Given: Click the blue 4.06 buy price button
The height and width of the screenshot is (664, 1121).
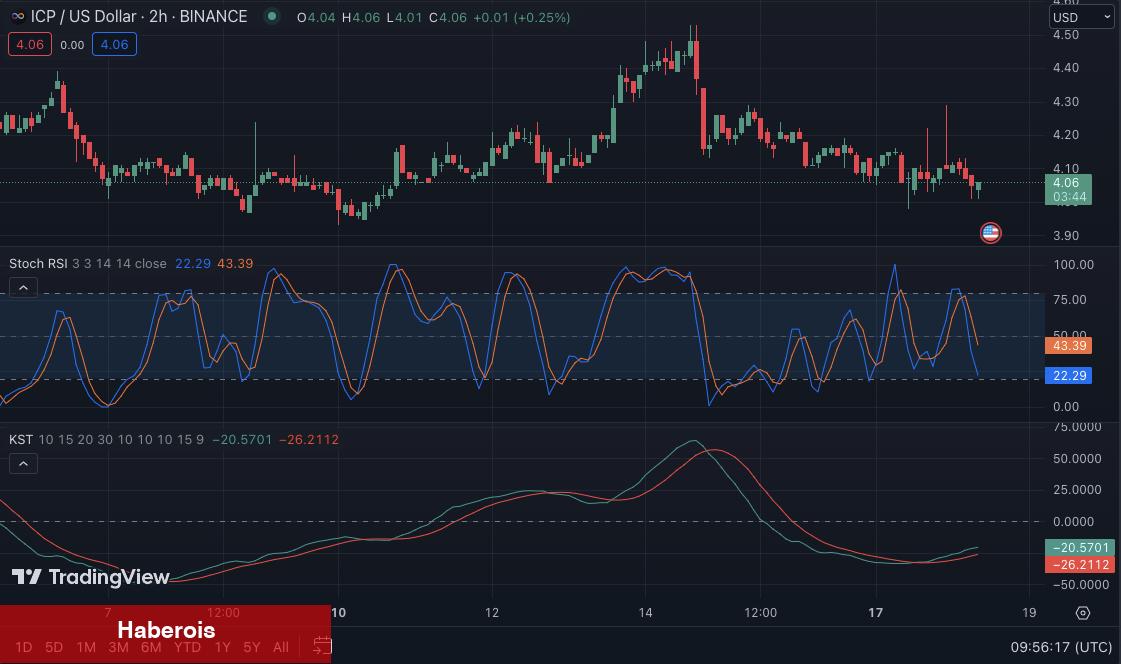Looking at the screenshot, I should pyautogui.click(x=114, y=44).
